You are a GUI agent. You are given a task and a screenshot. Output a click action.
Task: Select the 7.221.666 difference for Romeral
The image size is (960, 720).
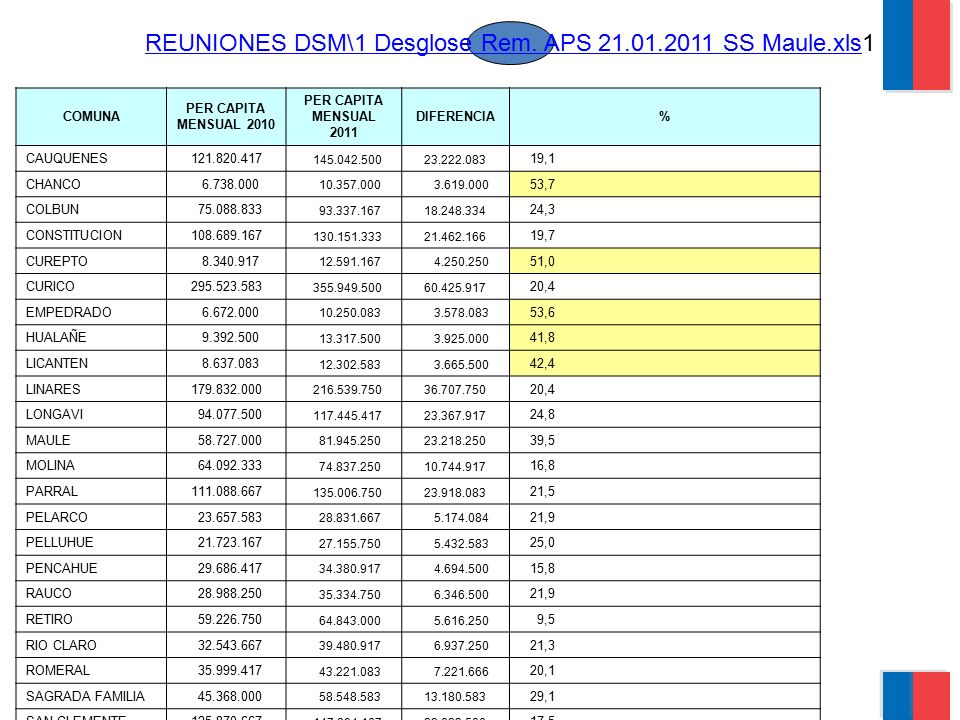461,672
